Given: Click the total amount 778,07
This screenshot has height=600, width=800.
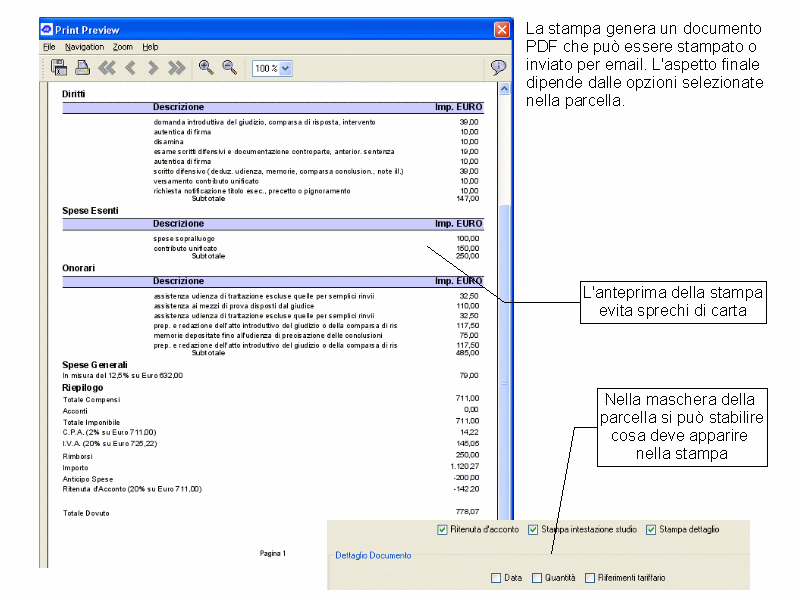Looking at the screenshot, I should click(467, 511).
